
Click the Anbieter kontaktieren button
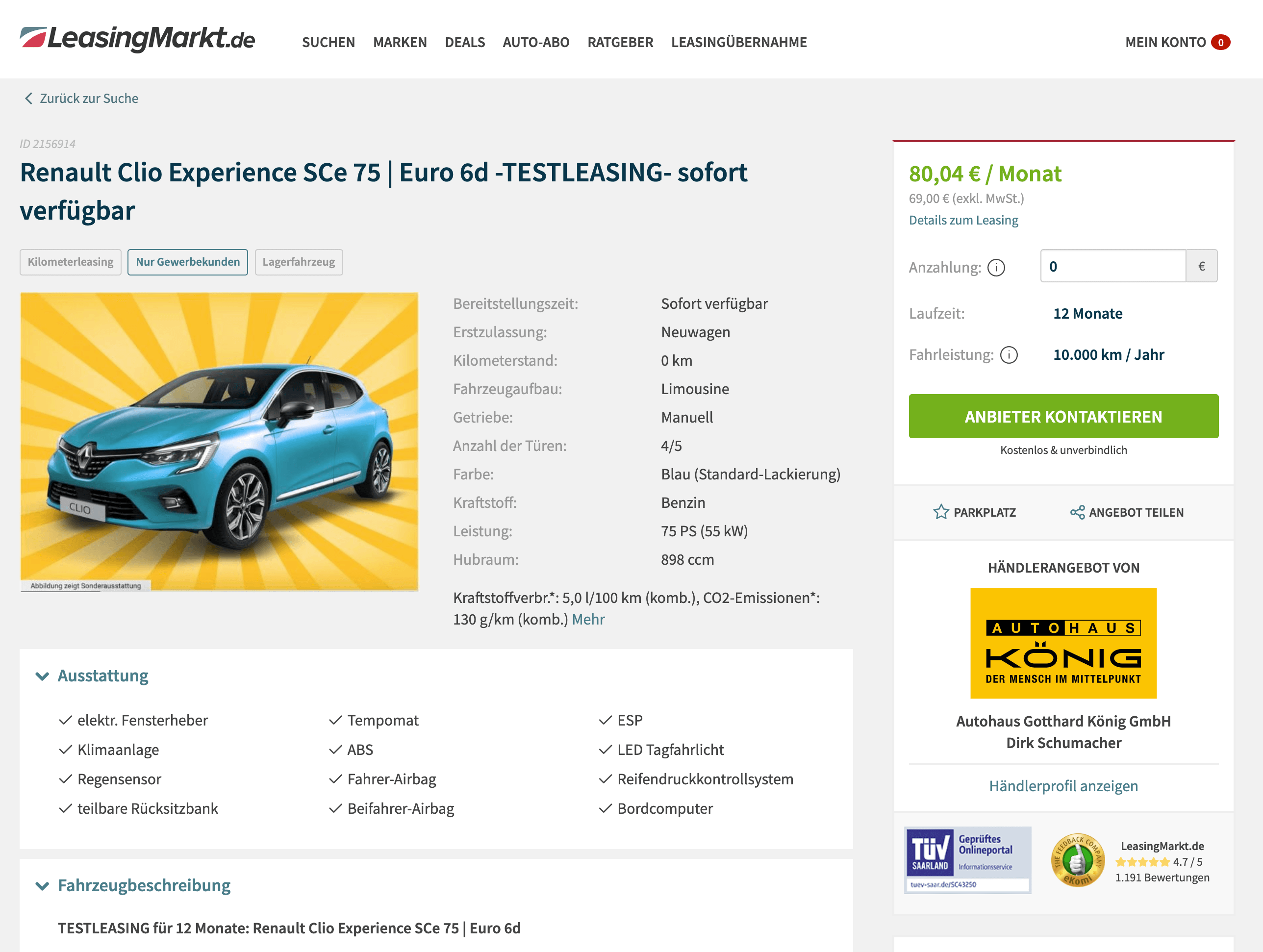pyautogui.click(x=1063, y=416)
